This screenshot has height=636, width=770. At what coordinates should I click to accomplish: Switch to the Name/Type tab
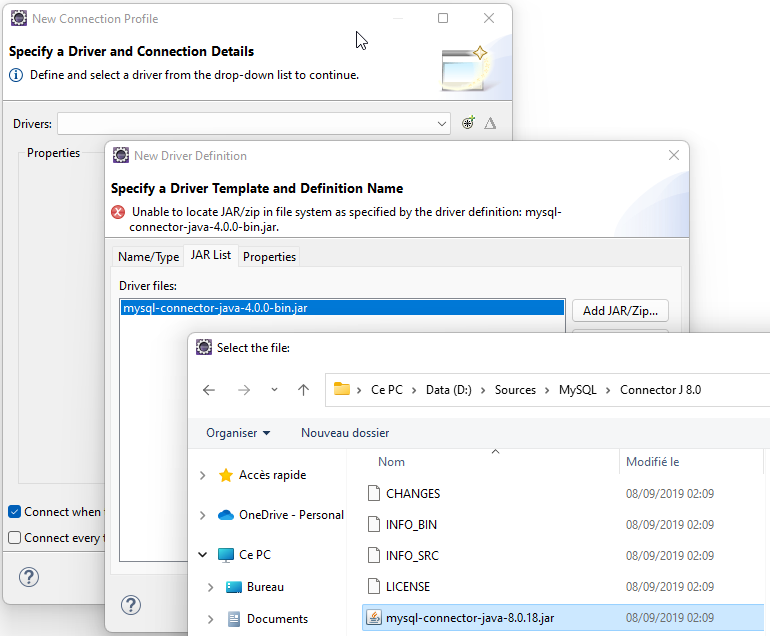coord(148,257)
